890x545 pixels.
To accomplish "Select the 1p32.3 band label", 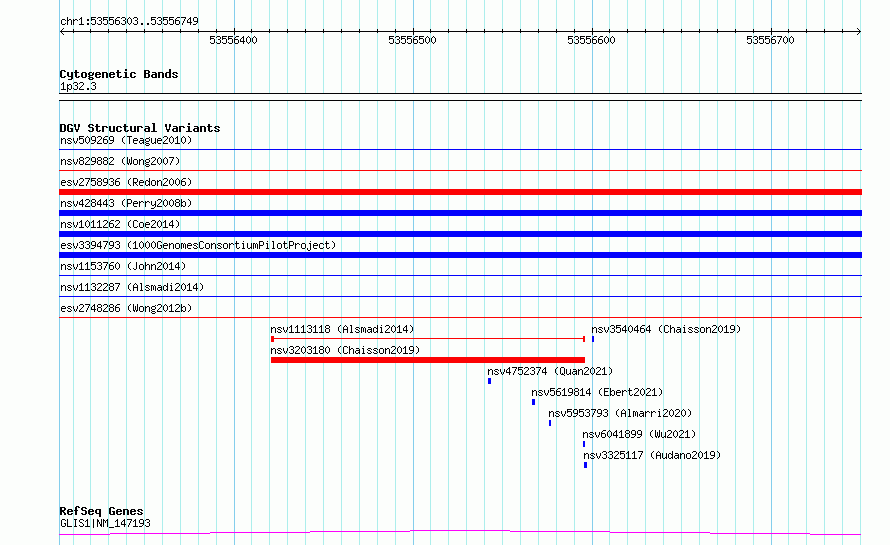I will [78, 86].
